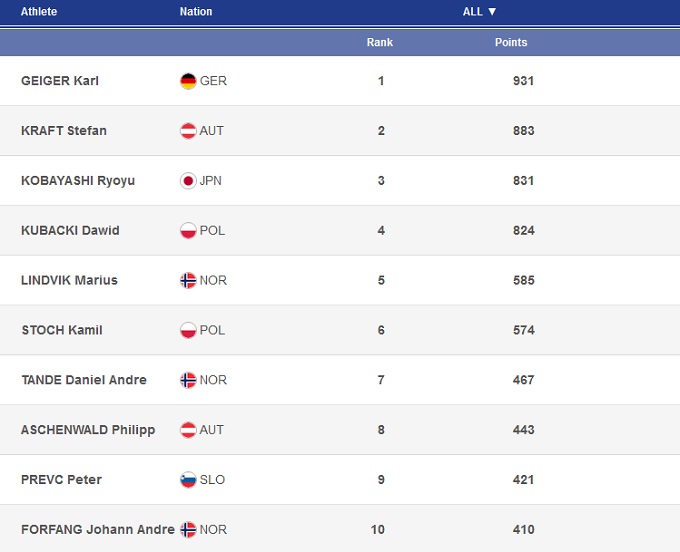Open athlete GEIGER Karl's profile
The image size is (680, 552).
(x=60, y=81)
